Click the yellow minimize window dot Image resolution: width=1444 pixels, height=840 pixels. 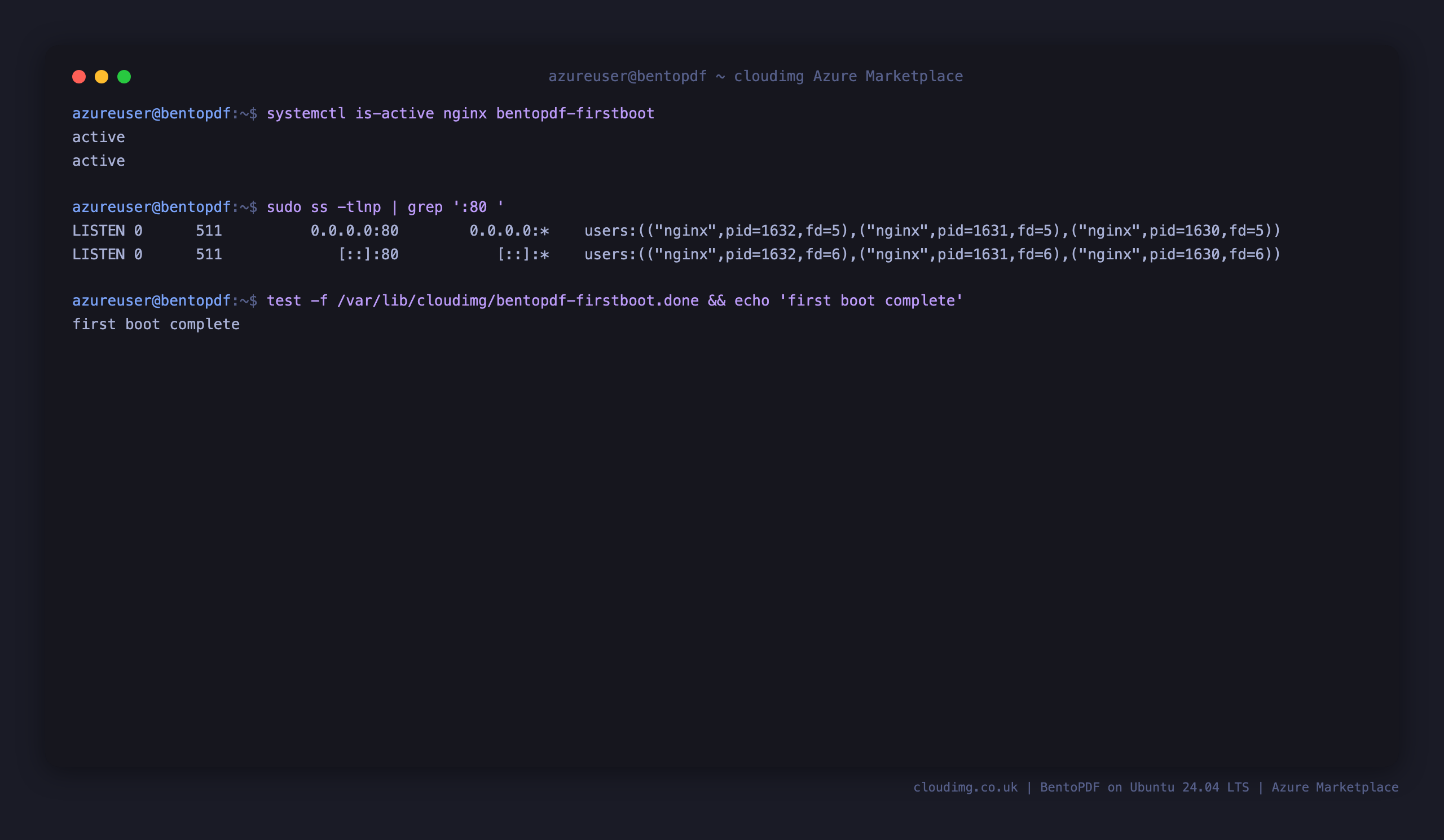pos(102,77)
